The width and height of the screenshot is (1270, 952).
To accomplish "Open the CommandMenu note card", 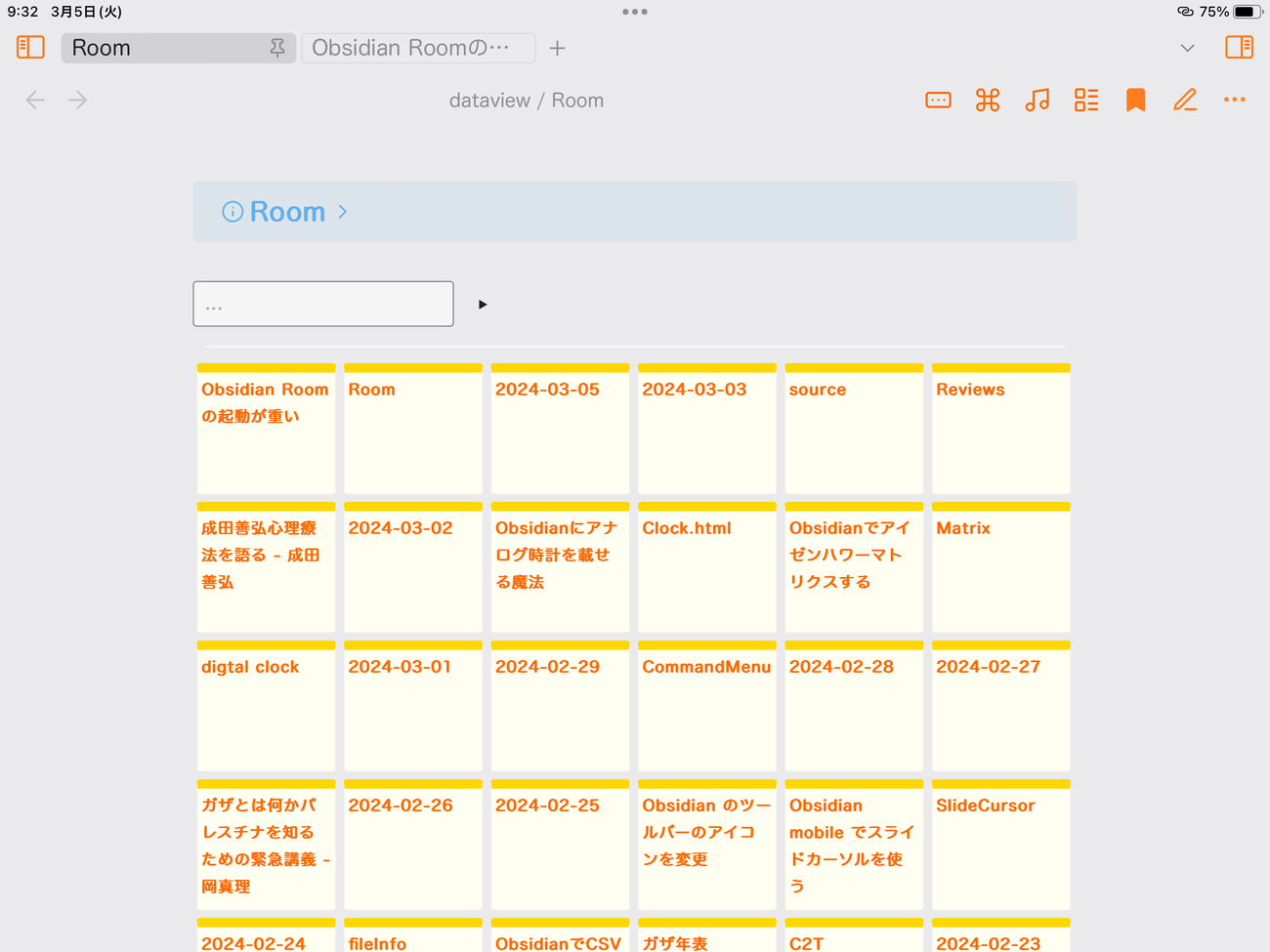I will 707,706.
